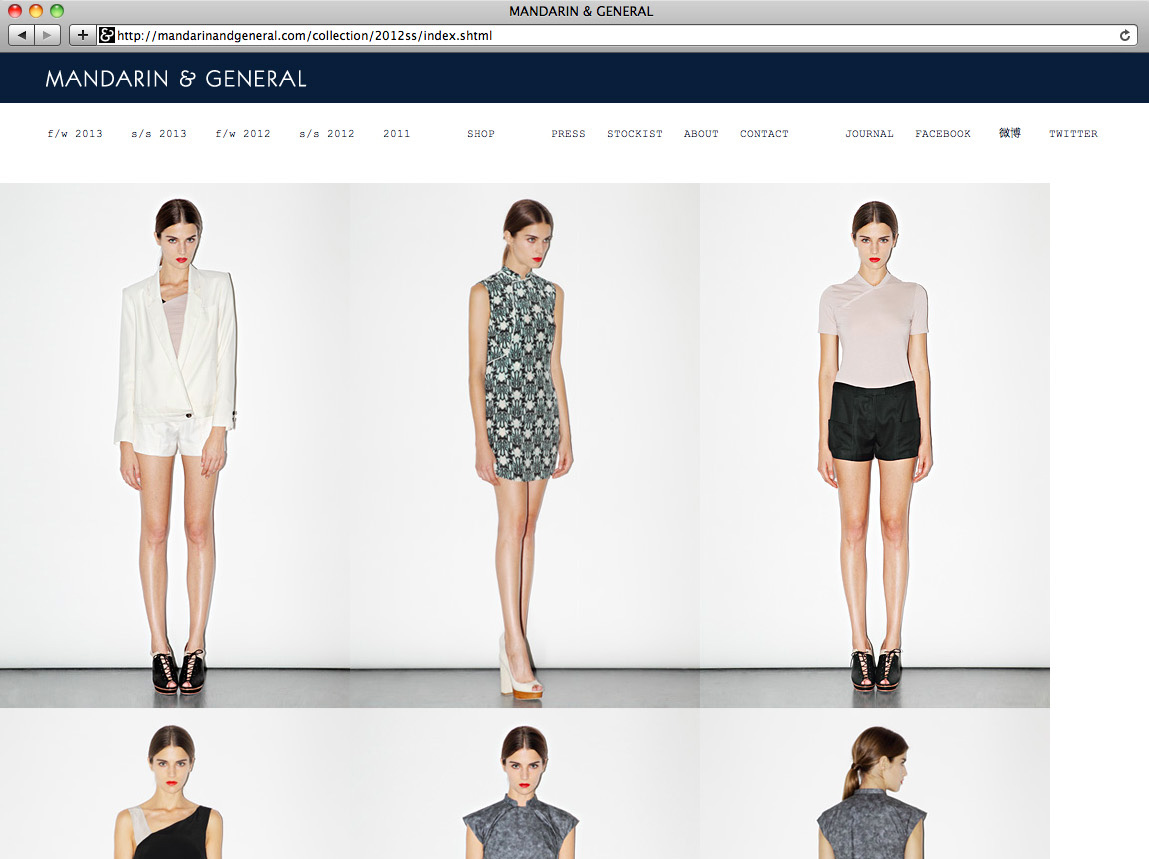Click the browser back navigation arrow
The image size is (1149, 859).
21,34
